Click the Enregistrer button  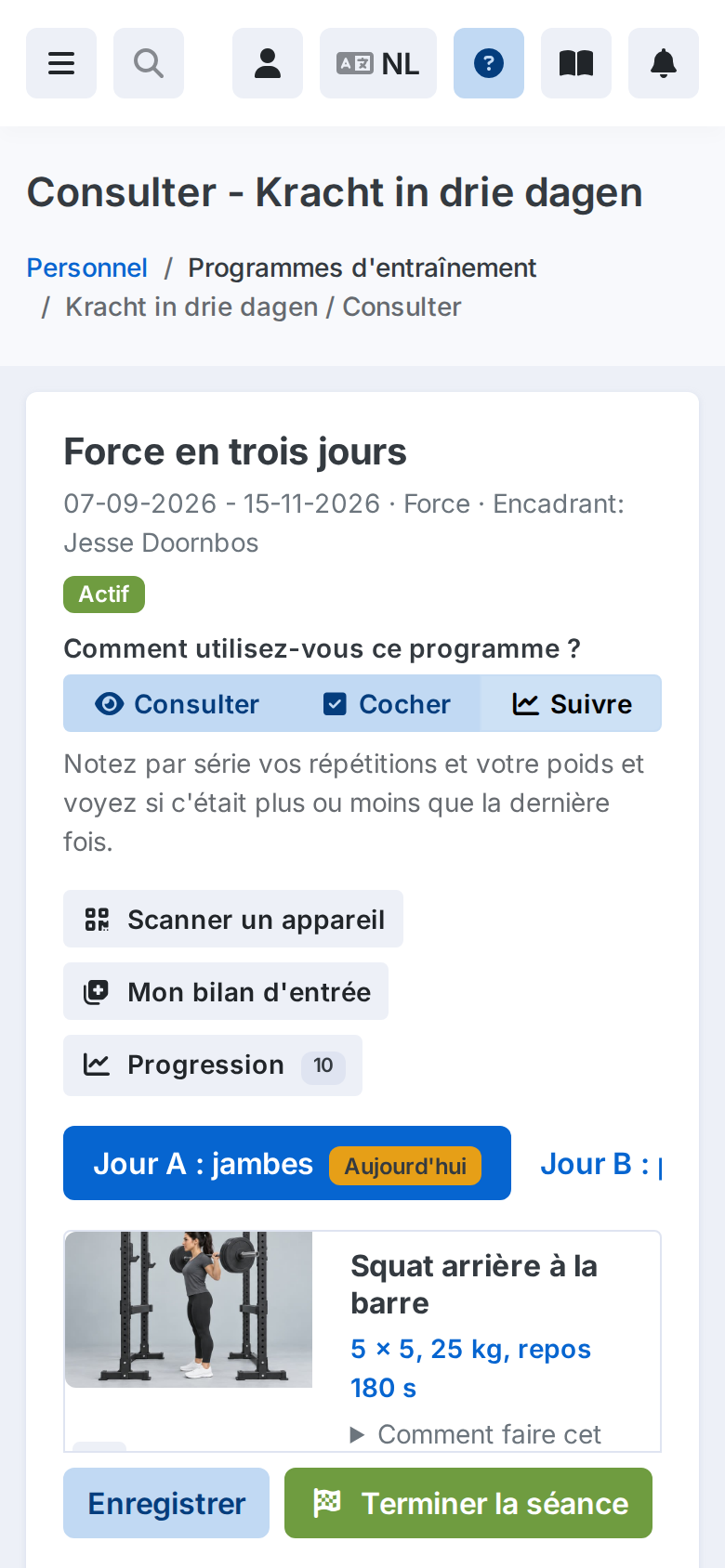166,1503
